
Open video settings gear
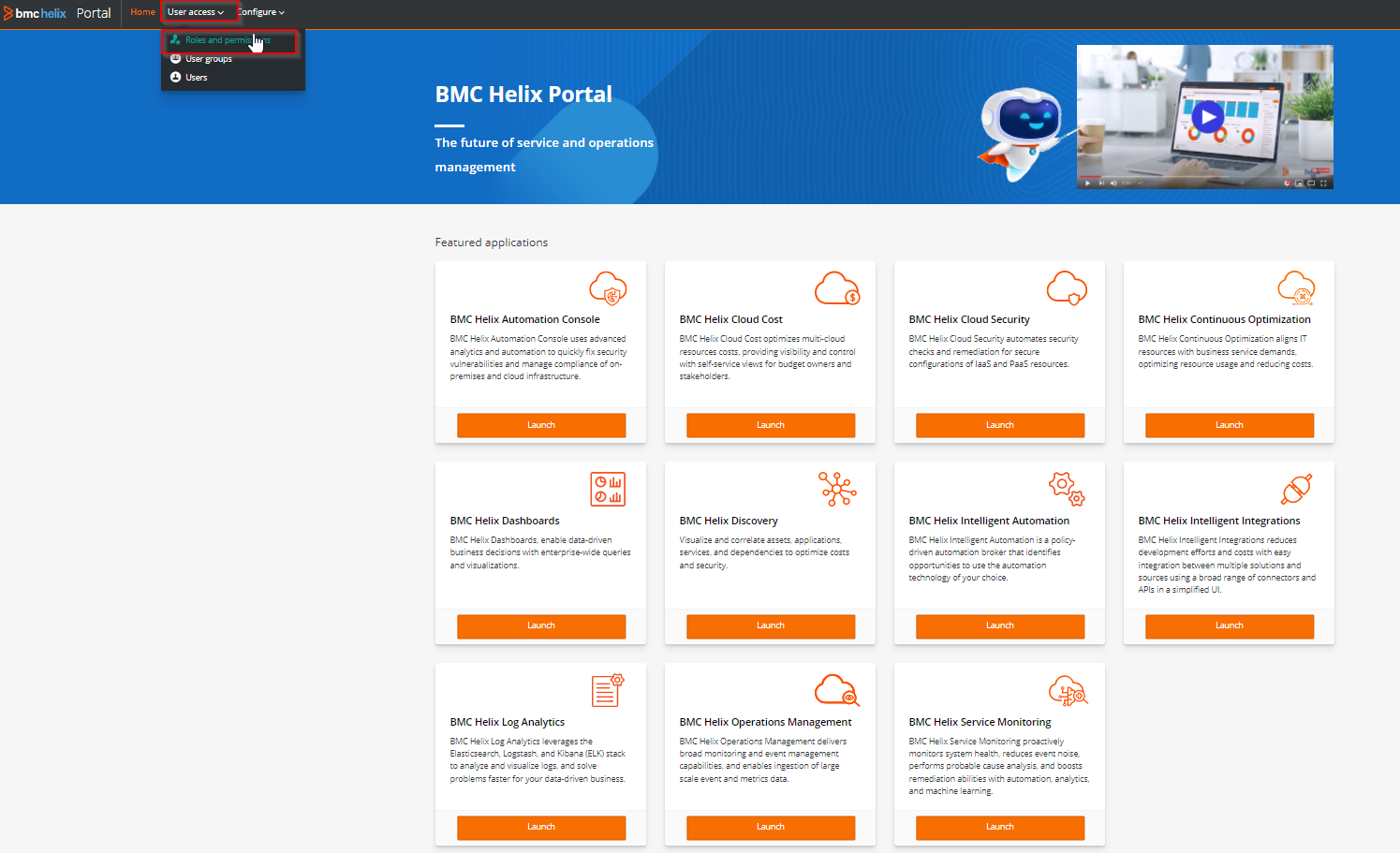pyautogui.click(x=1287, y=184)
